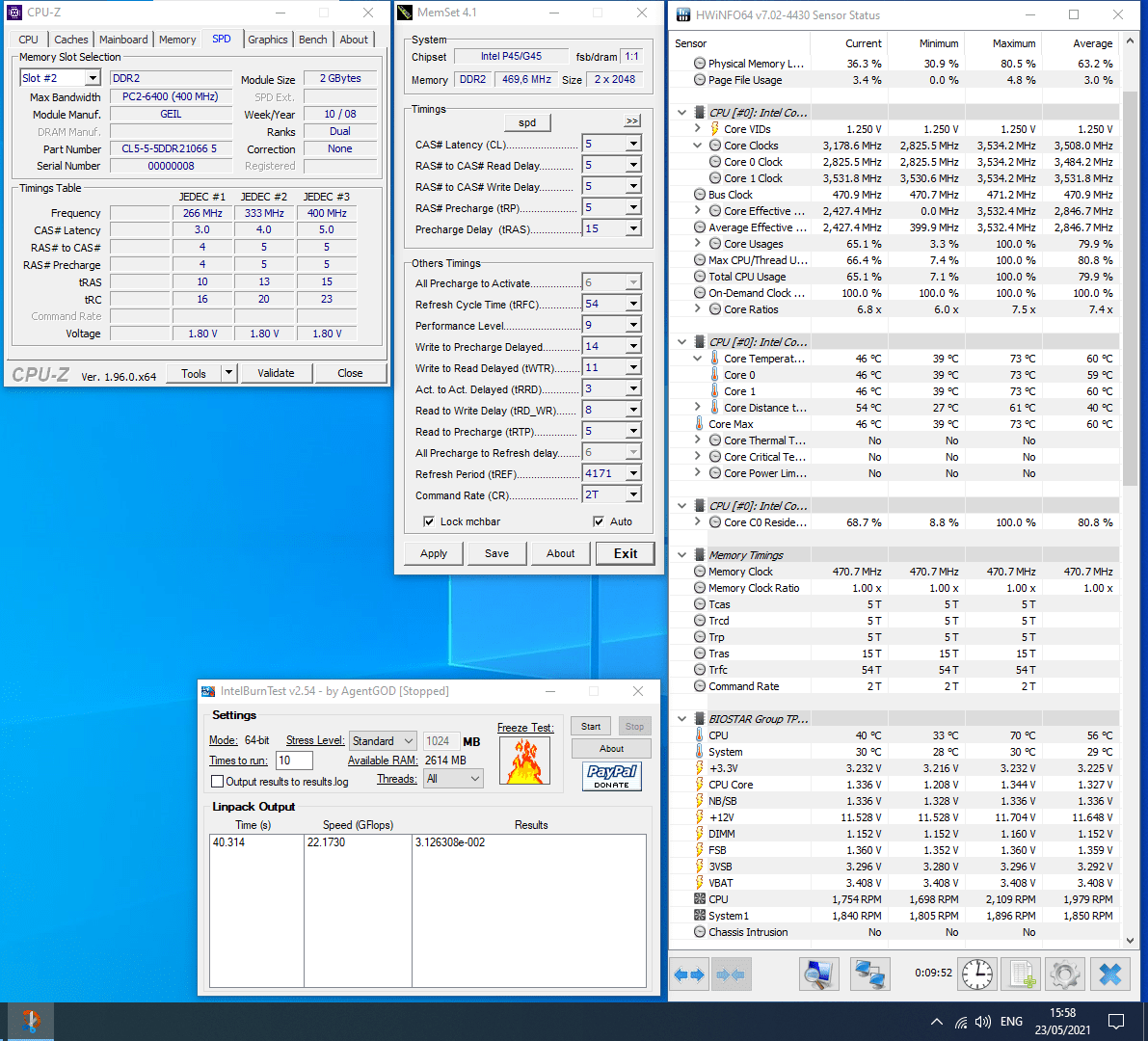Open the system tray hidden icons chevron
This screenshot has width=1148, height=1041.
[x=936, y=1022]
